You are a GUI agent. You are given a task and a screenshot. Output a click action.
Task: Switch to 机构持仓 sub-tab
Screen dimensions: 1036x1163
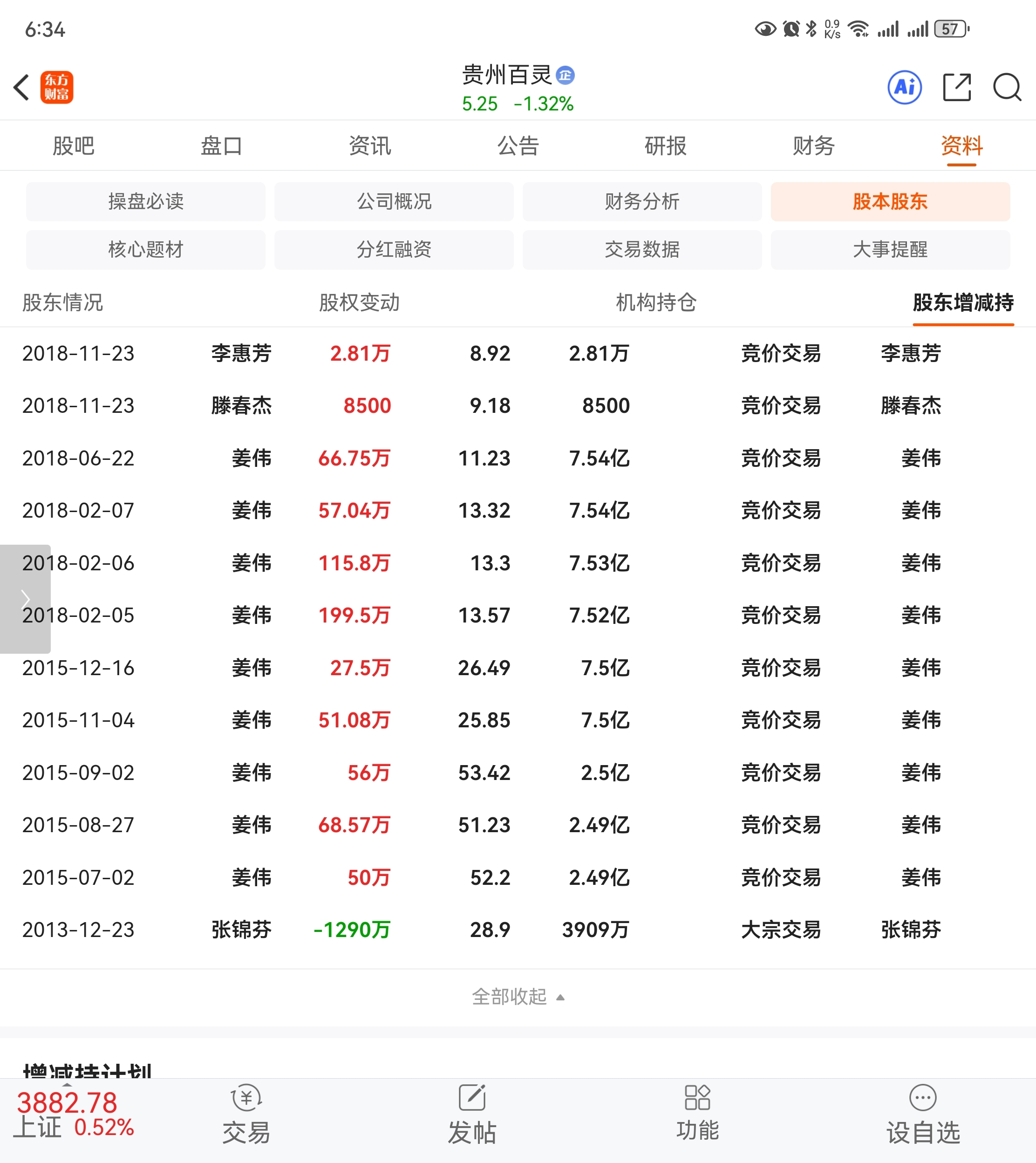point(656,302)
